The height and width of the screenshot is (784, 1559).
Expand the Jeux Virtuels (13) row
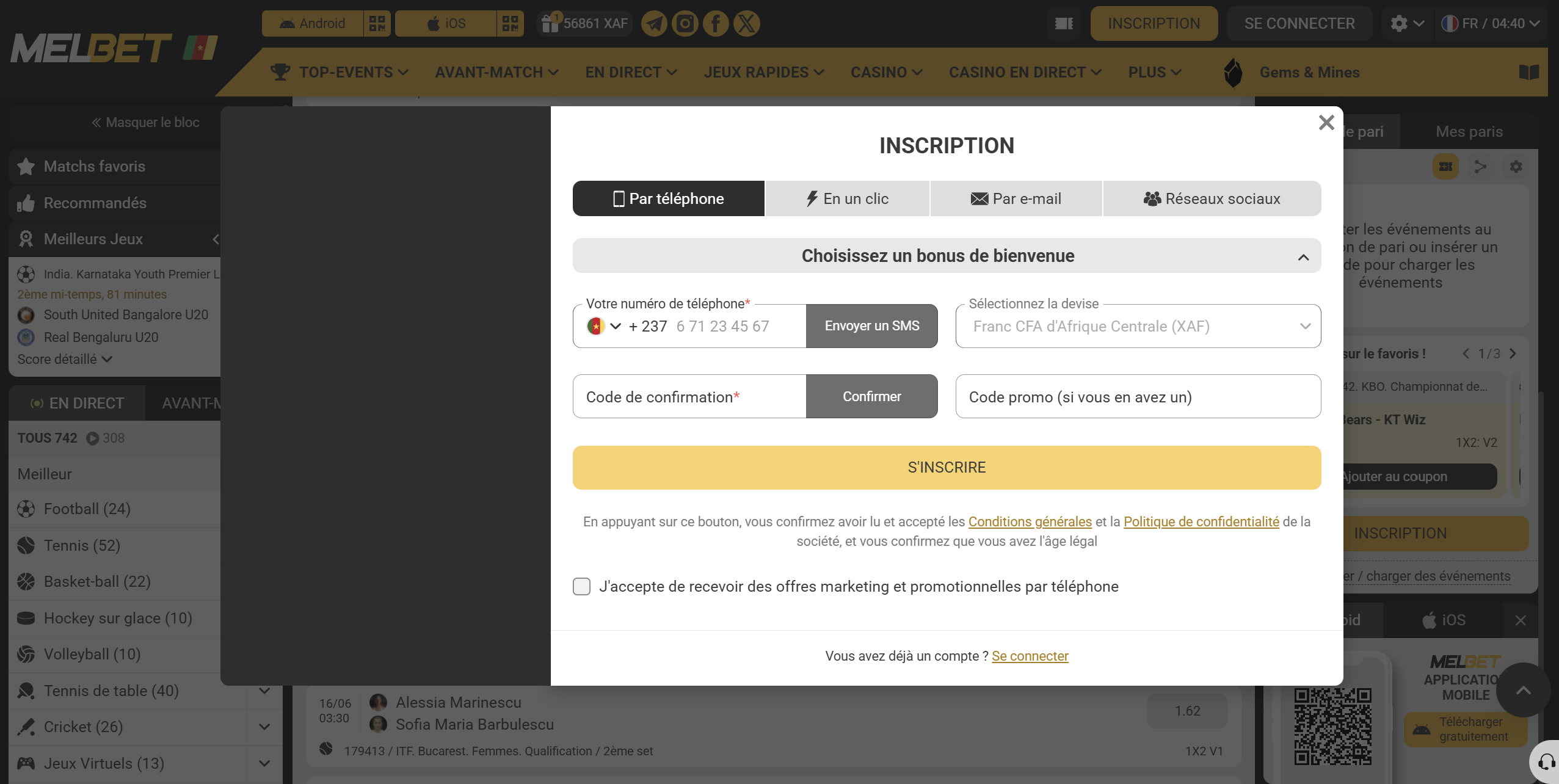(x=264, y=764)
